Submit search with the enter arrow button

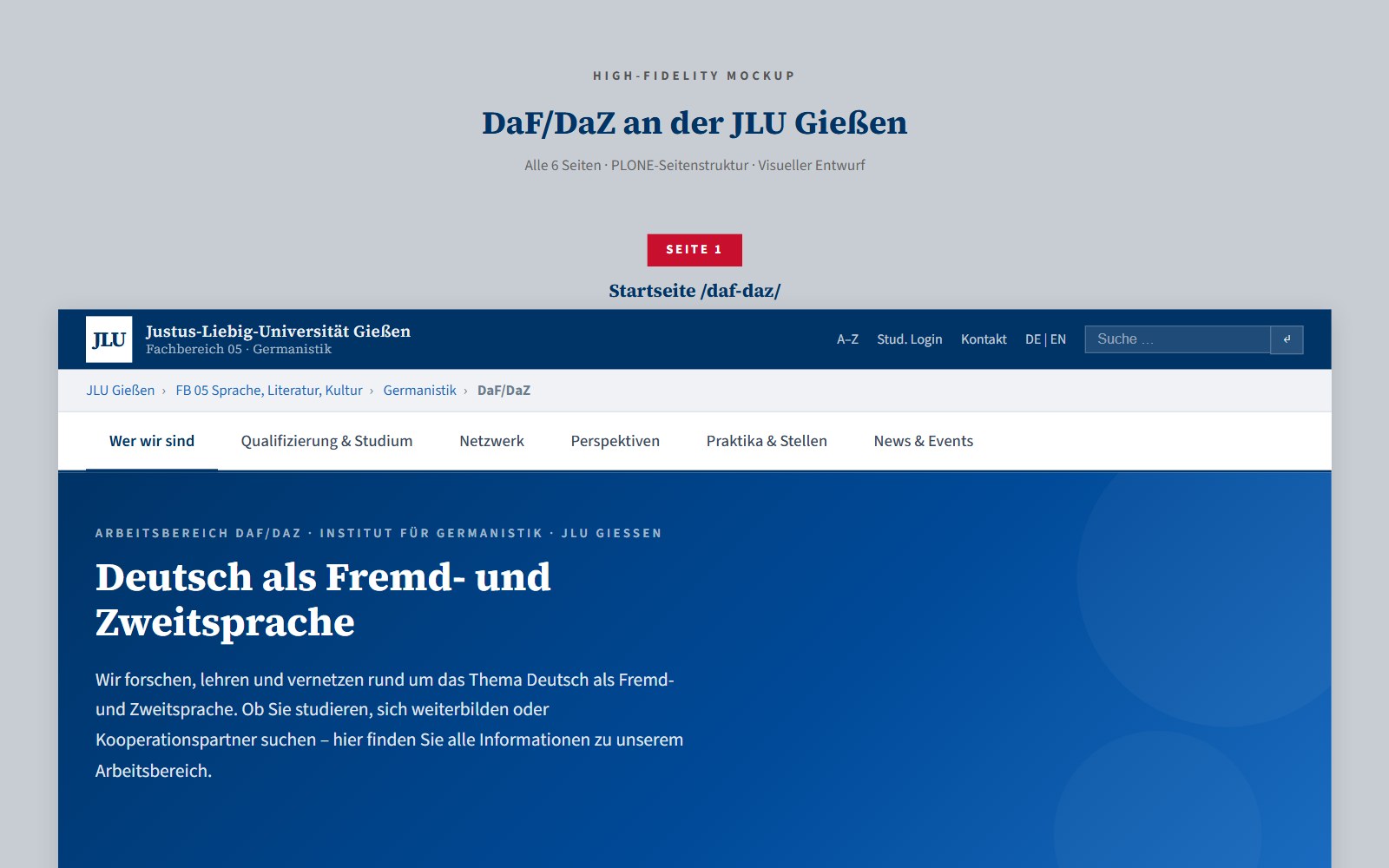[x=1287, y=339]
